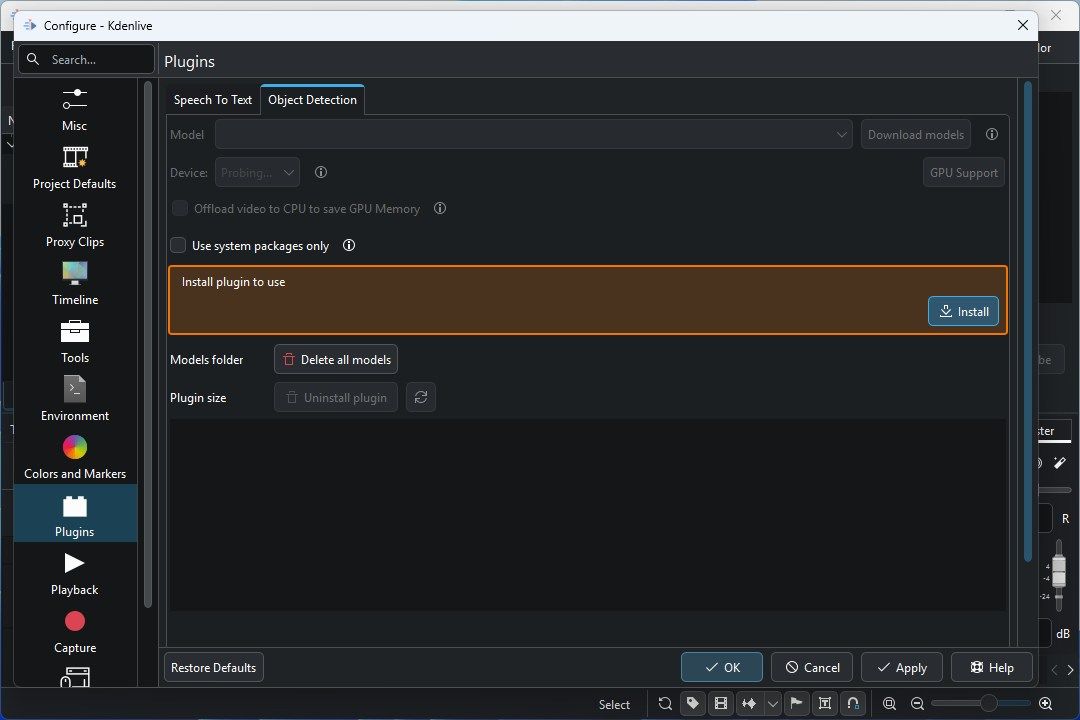
Task: Click the info icon next to Device
Action: pos(320,172)
